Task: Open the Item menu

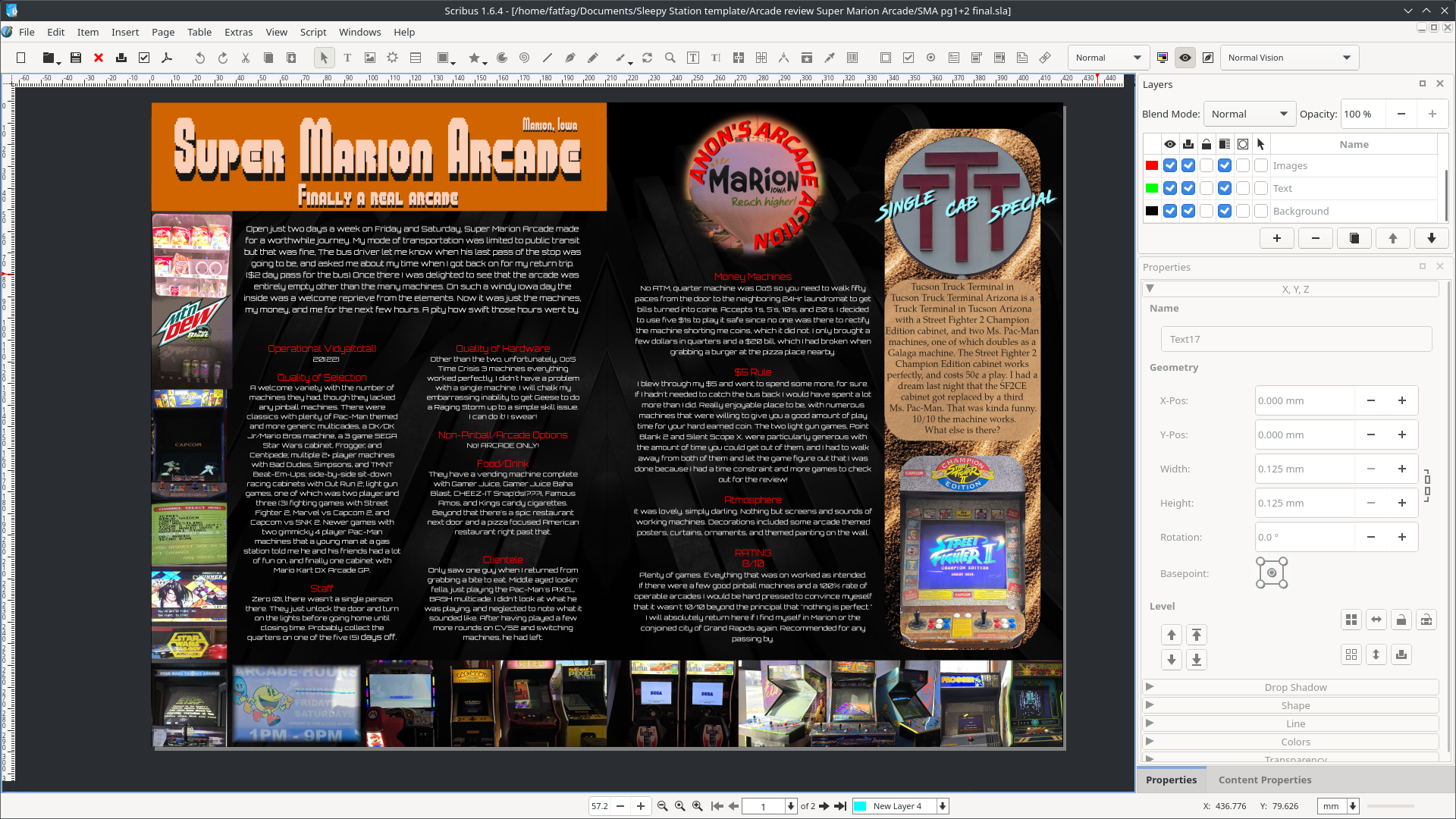Action: tap(88, 32)
